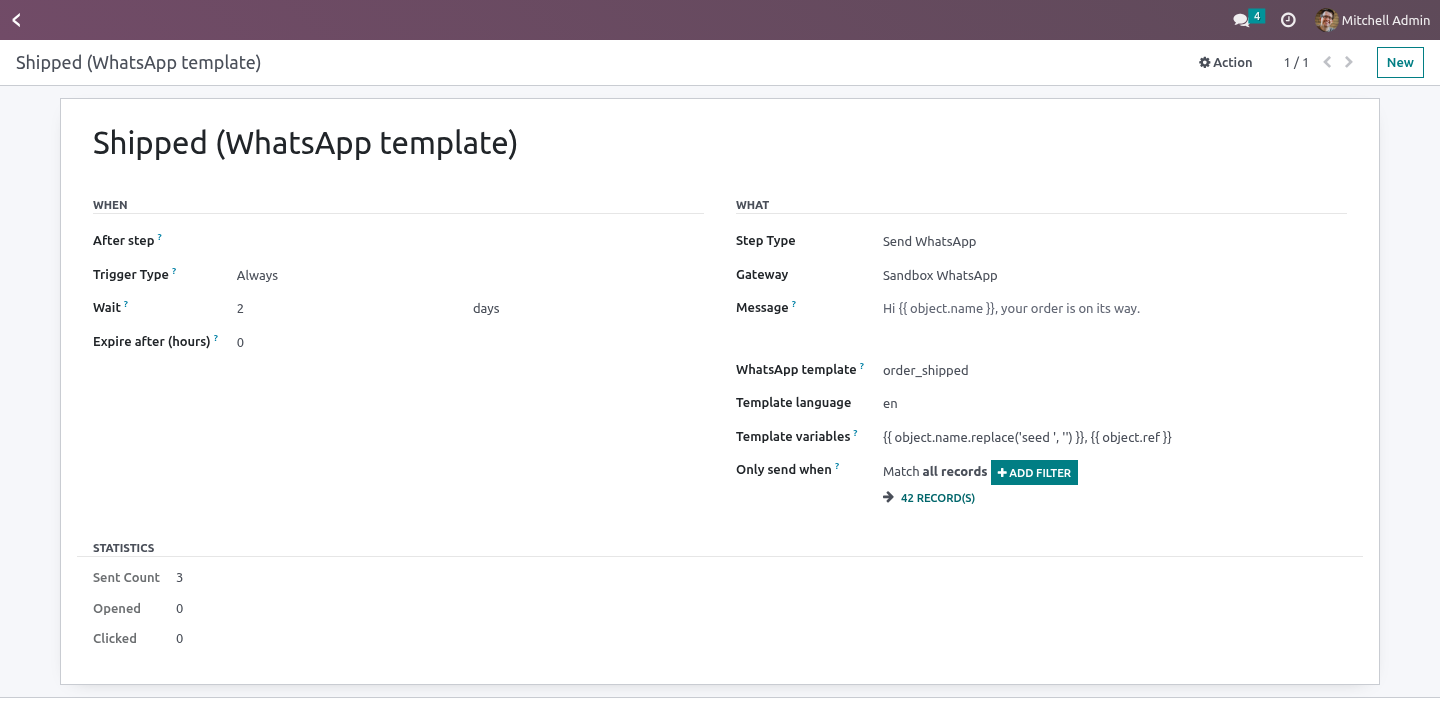This screenshot has width=1440, height=701.
Task: Click the empty After step field
Action: click(470, 241)
